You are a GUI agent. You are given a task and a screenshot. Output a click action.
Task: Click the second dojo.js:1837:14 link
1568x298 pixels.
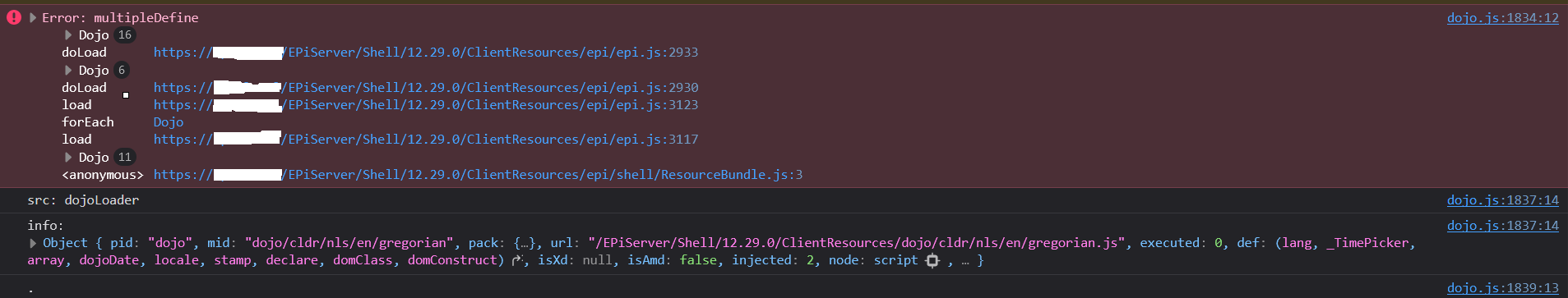click(x=1502, y=226)
